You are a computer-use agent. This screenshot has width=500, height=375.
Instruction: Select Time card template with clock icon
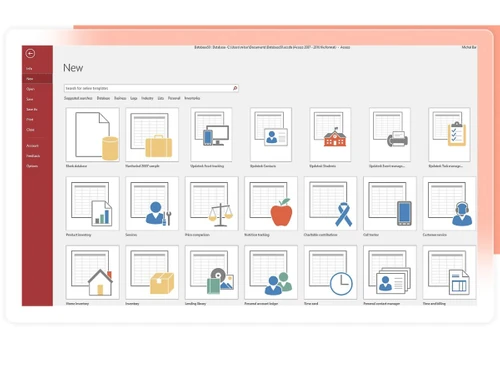tap(330, 272)
